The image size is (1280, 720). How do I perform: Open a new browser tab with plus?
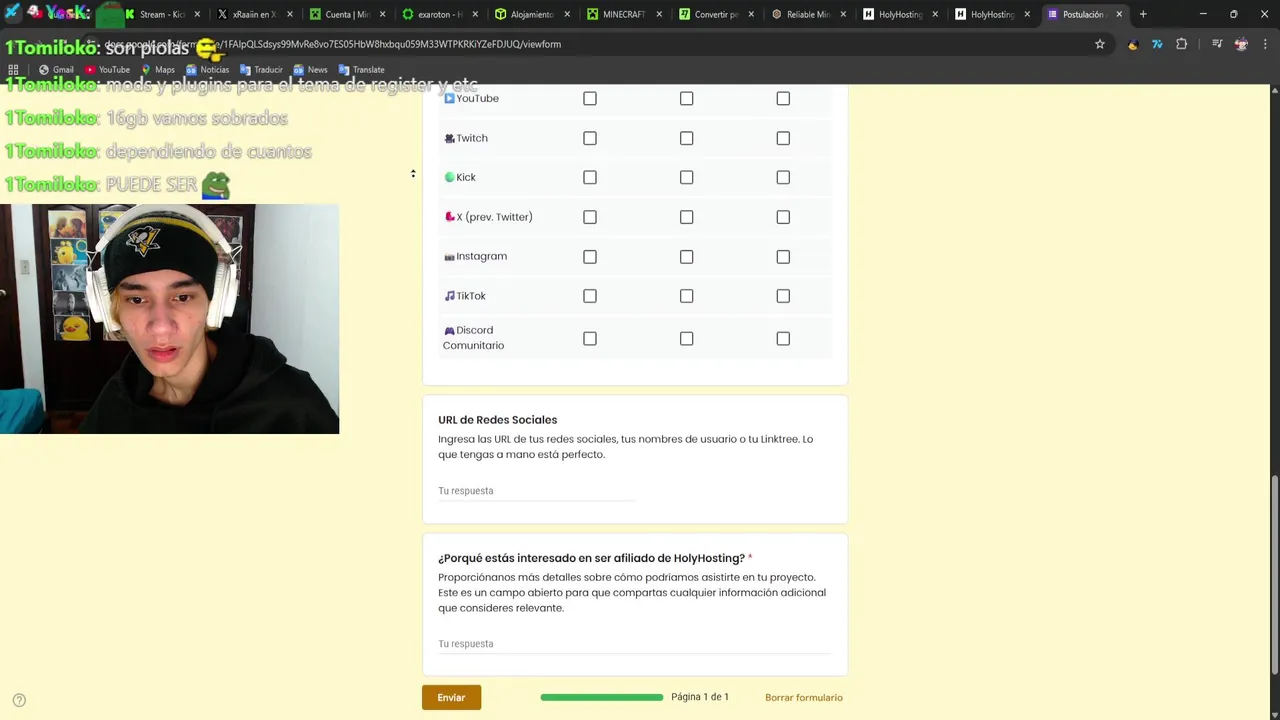pos(1143,14)
